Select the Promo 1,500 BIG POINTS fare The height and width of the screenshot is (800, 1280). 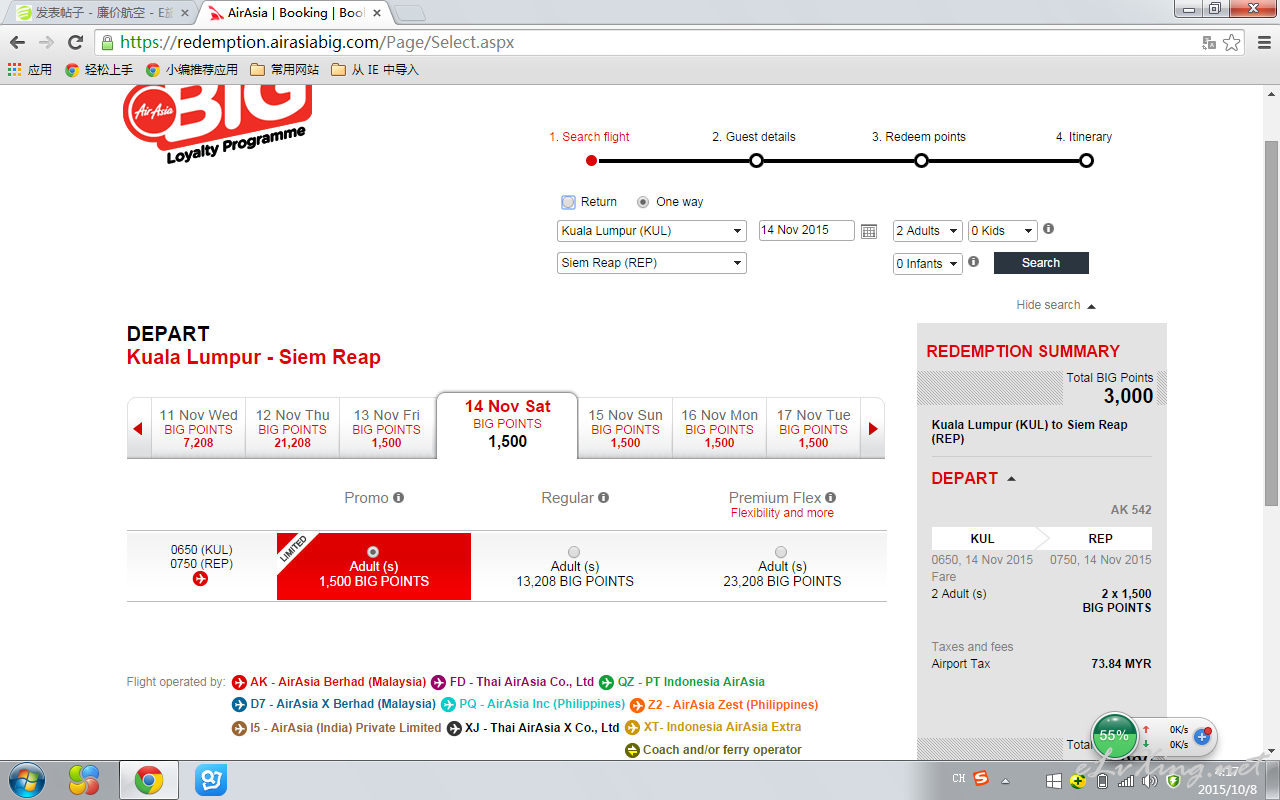(373, 552)
